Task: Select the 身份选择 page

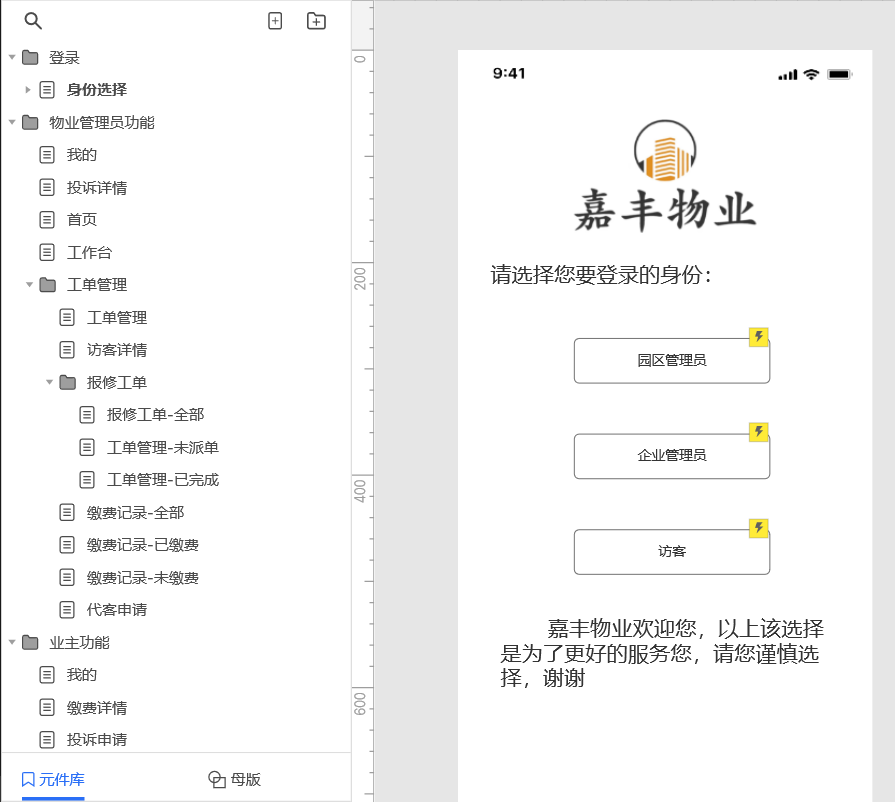Action: point(96,90)
